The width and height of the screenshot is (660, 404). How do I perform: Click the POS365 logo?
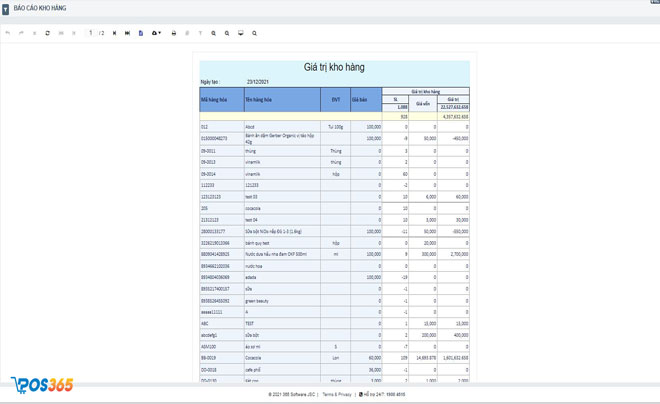click(42, 385)
